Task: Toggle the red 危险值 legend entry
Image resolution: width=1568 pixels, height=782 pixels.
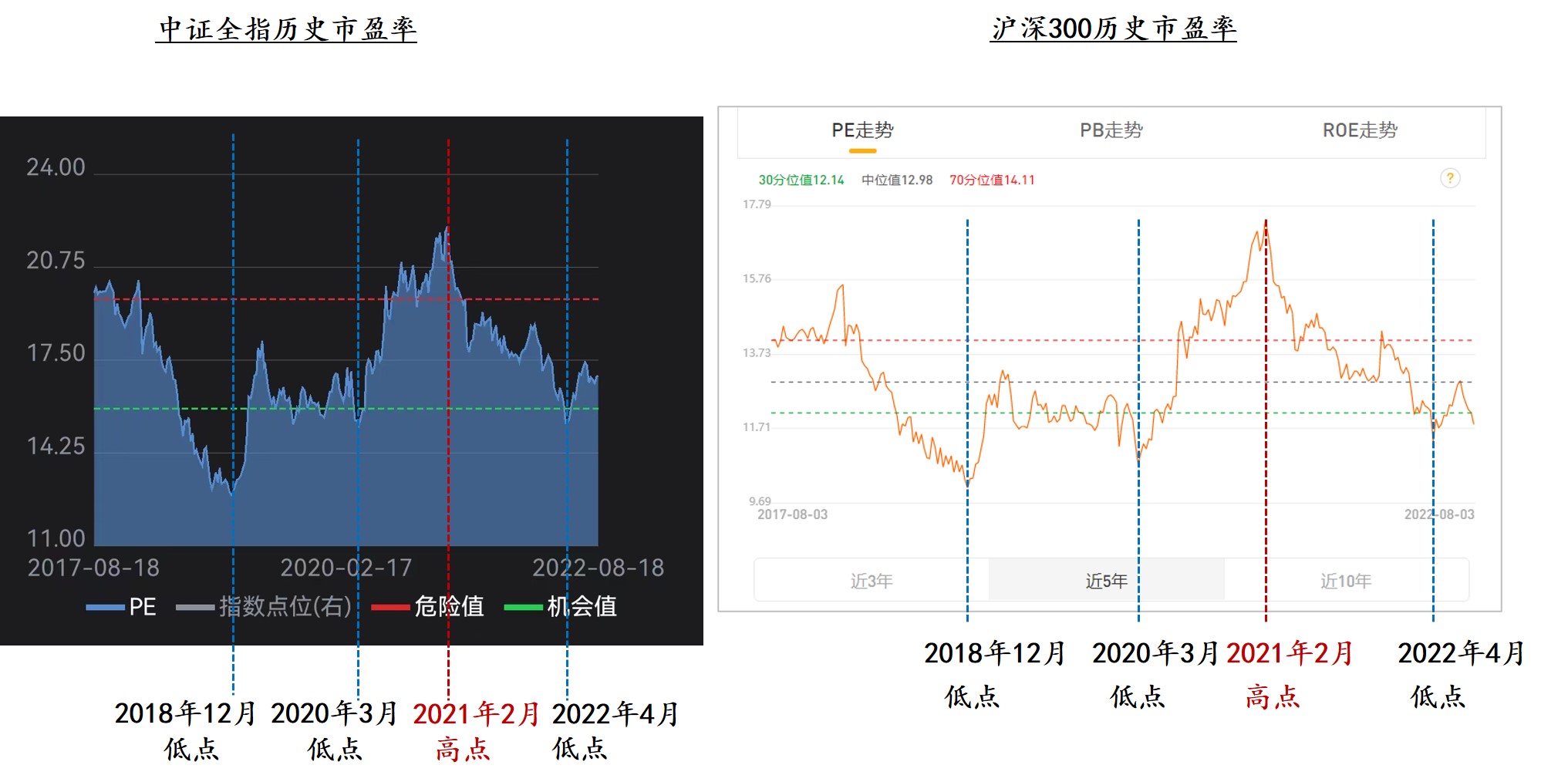Action: coord(428,607)
